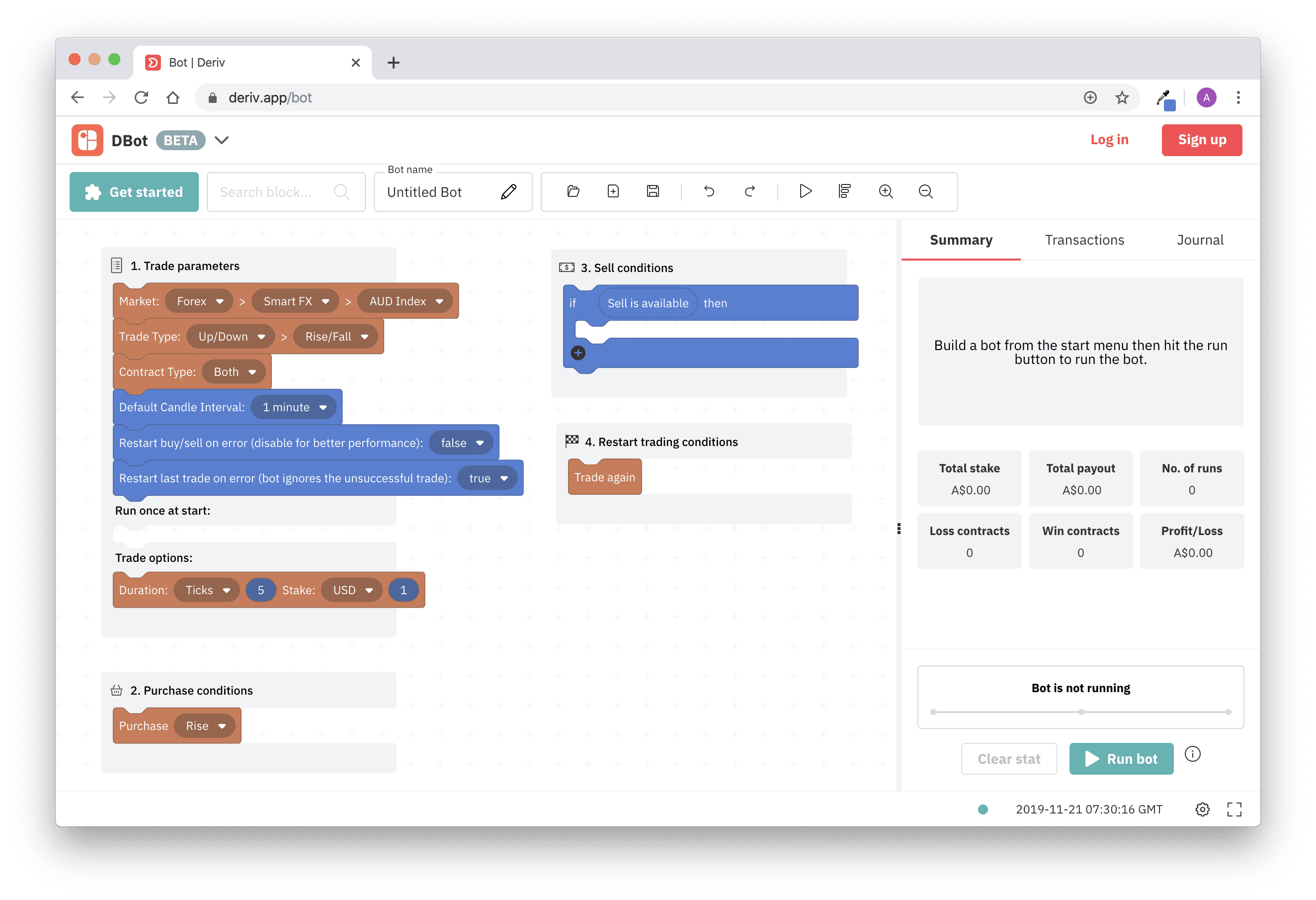The image size is (1316, 900).
Task: Click the bot name edit pencil icon
Action: tap(510, 192)
